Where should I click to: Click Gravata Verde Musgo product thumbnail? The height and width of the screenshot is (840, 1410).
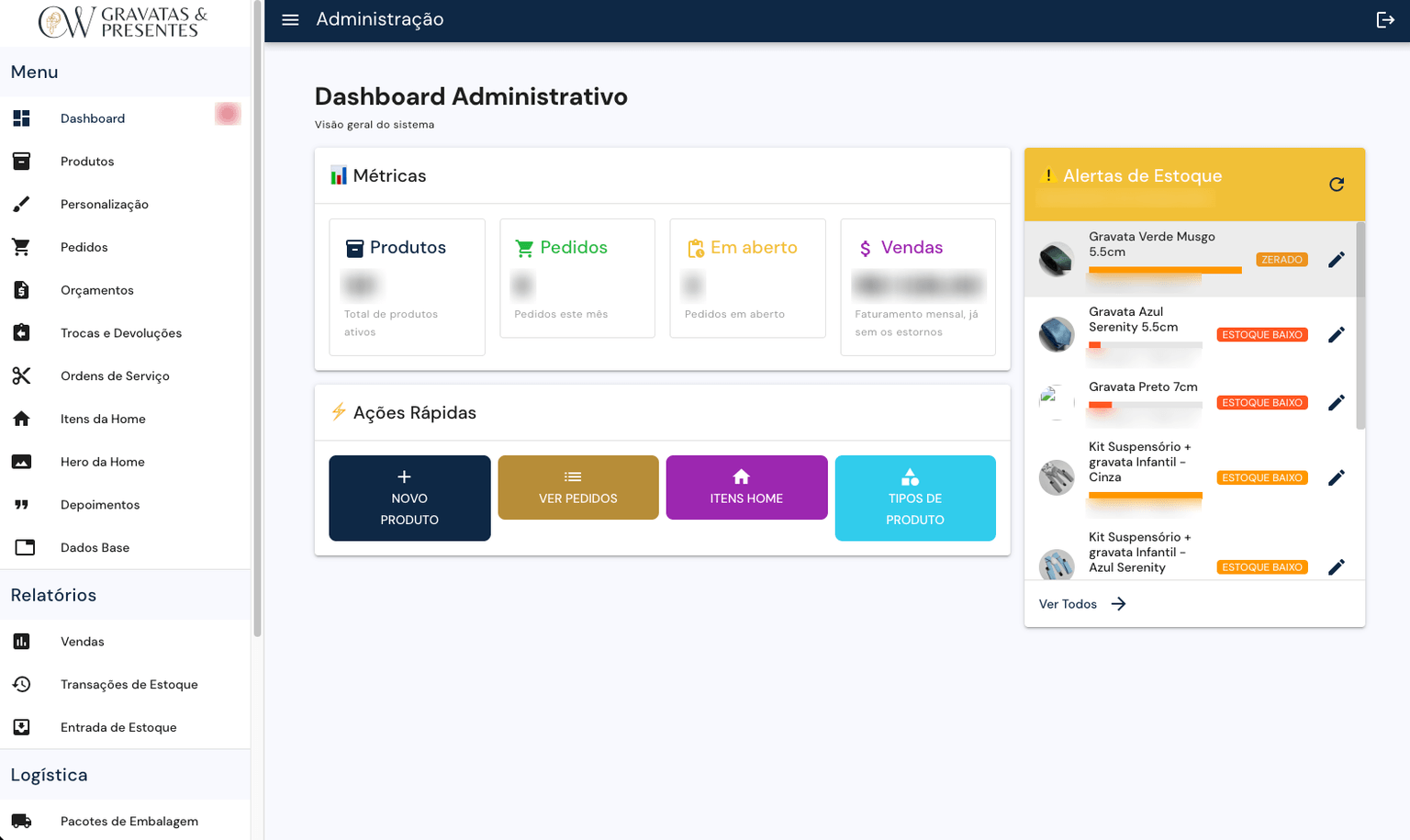click(1057, 260)
